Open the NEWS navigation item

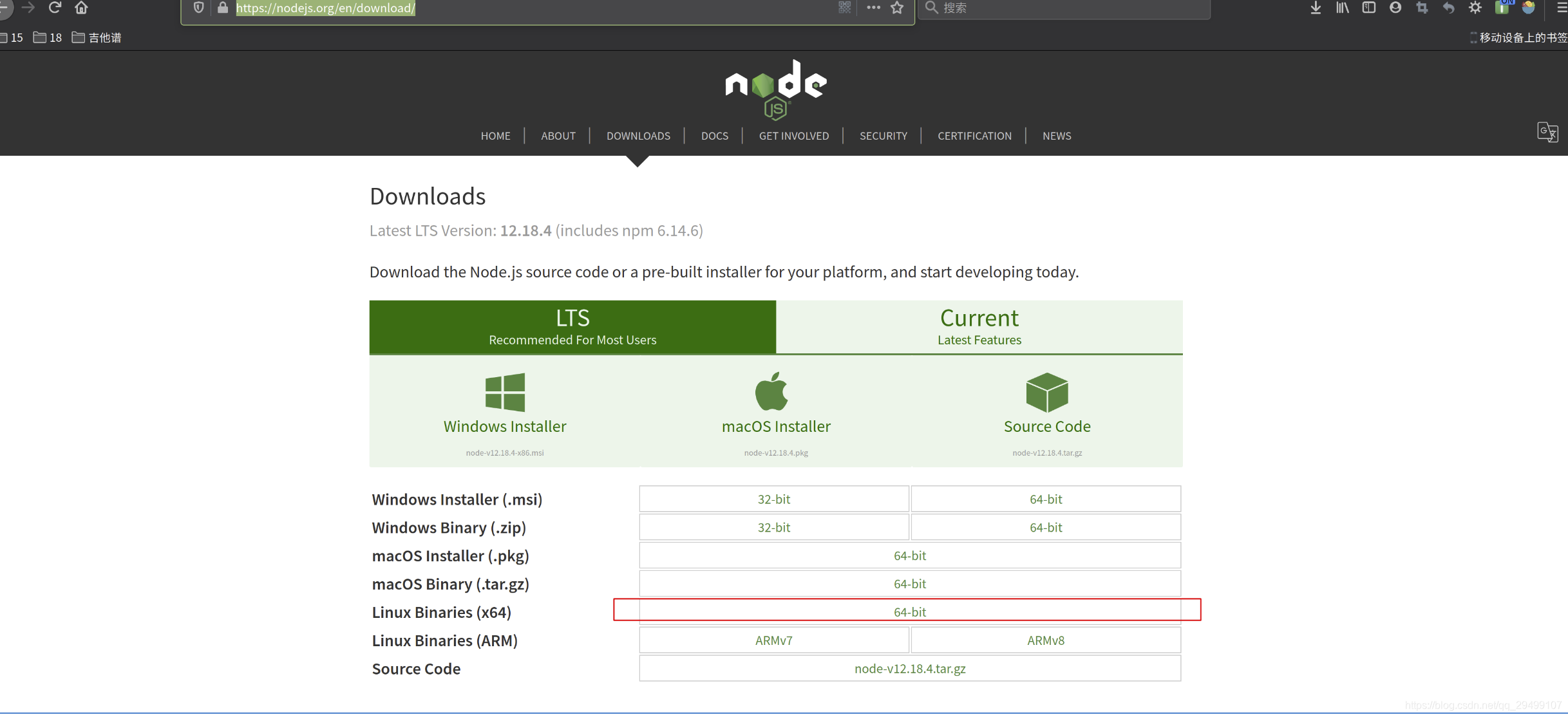[x=1057, y=136]
